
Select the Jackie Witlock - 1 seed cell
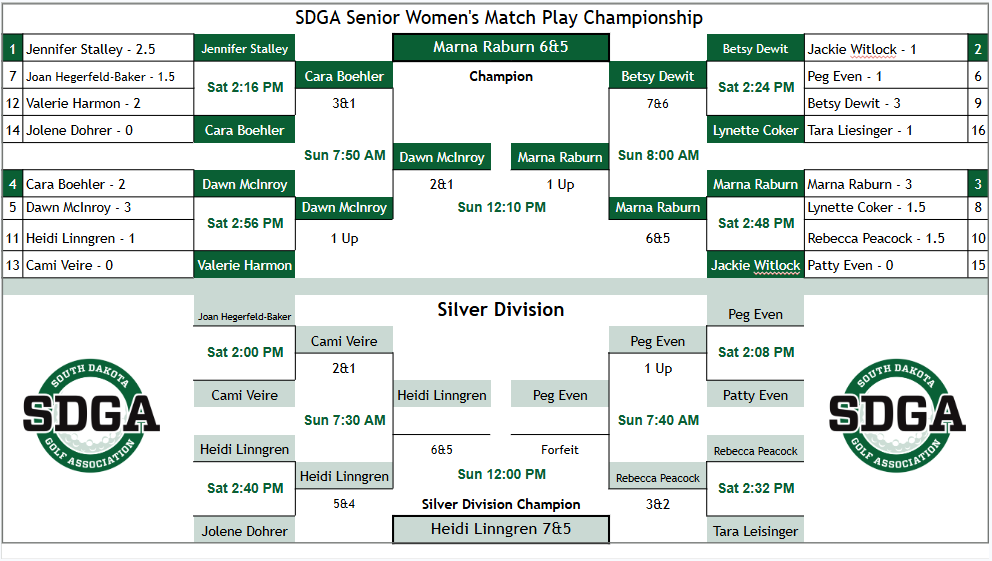coord(886,48)
